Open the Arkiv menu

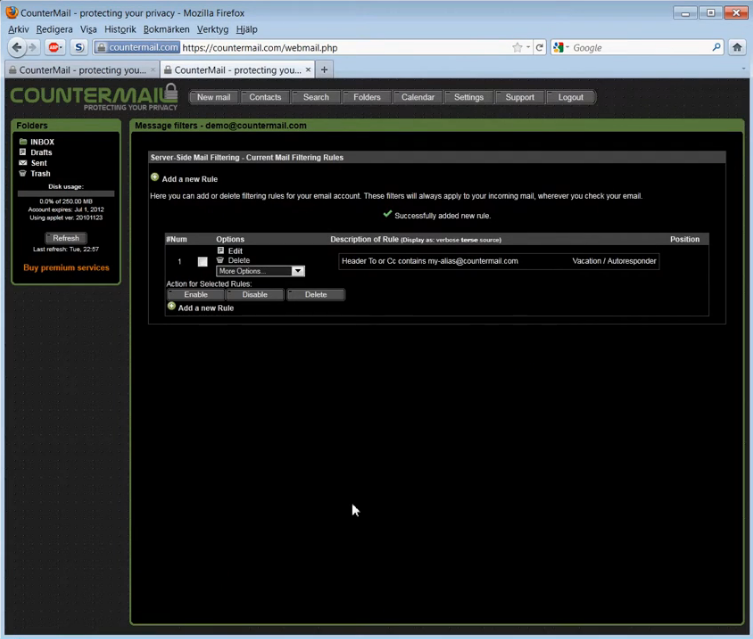click(18, 29)
